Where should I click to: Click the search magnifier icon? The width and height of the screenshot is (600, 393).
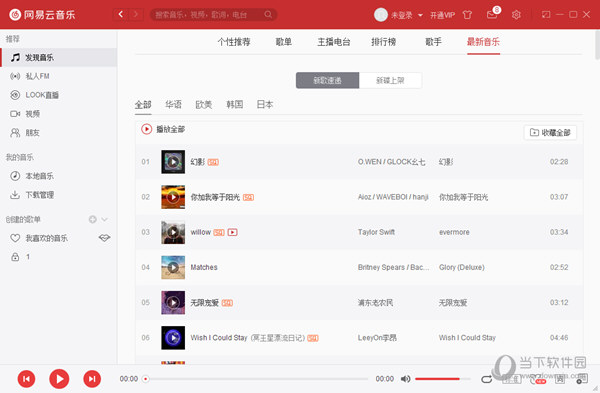tap(268, 15)
